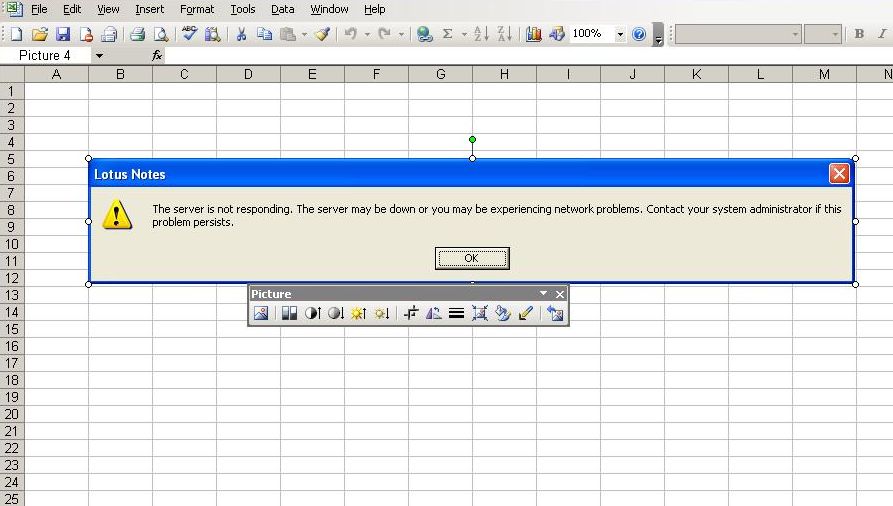The image size is (893, 506).
Task: Undo the last action
Action: click(x=351, y=34)
